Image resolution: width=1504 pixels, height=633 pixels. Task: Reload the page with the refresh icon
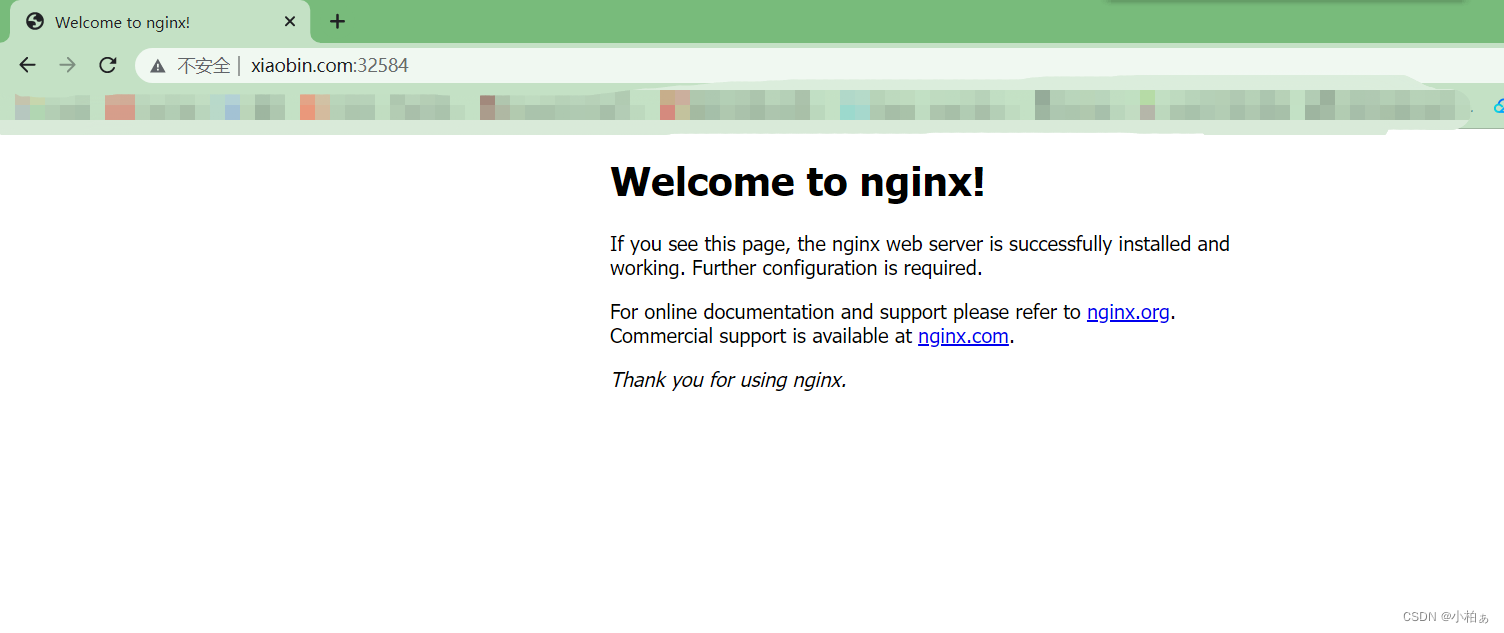point(108,65)
